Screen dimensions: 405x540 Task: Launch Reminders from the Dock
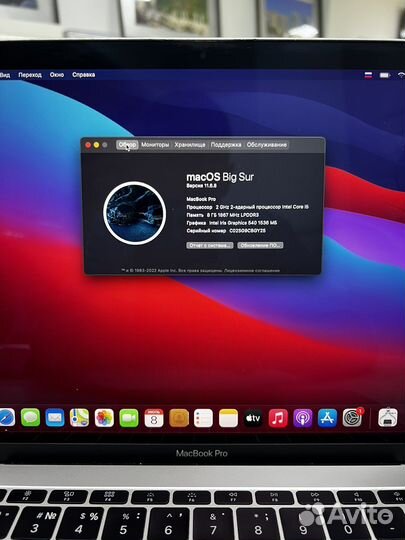[x=204, y=418]
